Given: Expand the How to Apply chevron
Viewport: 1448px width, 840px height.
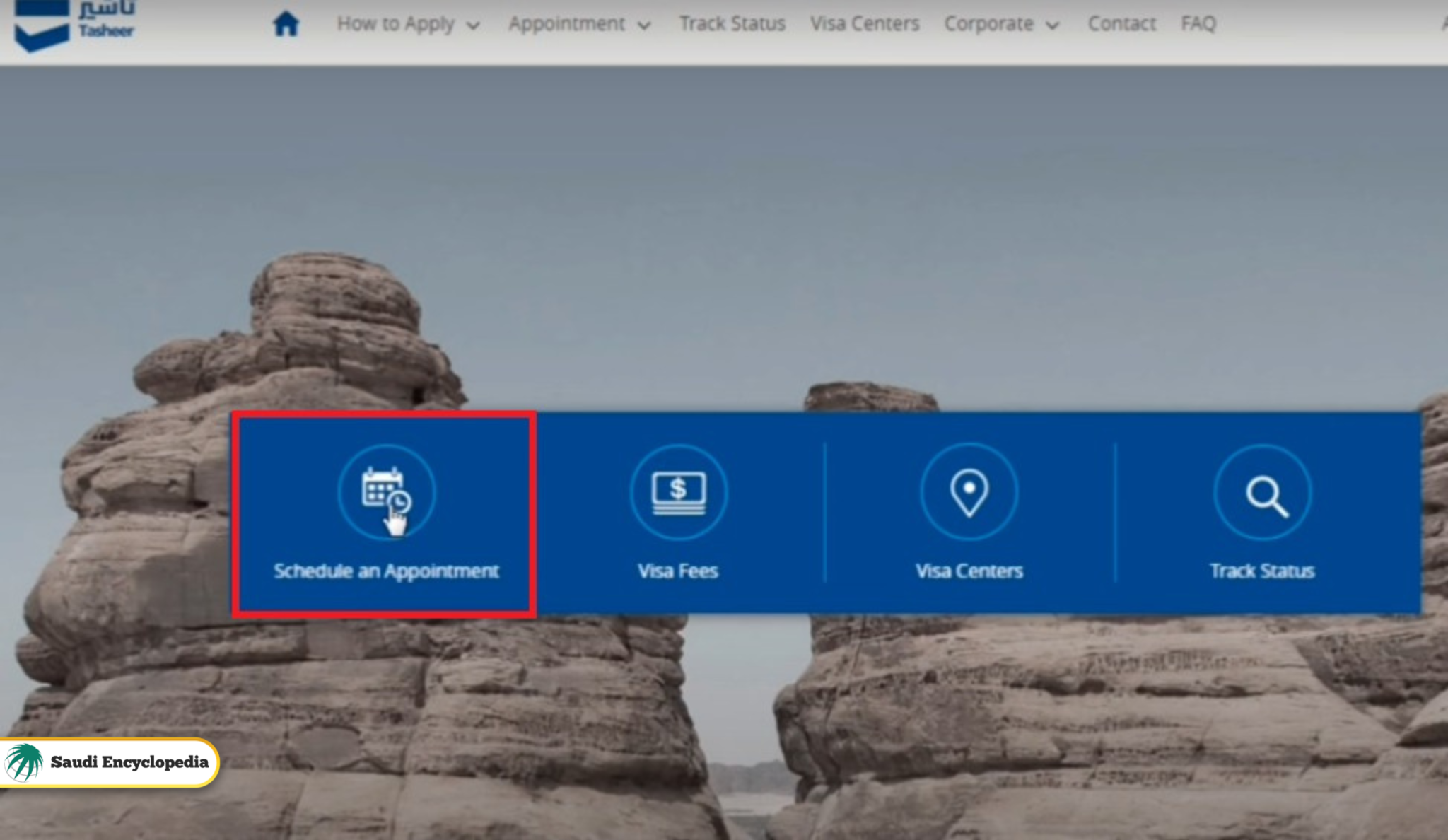Looking at the screenshot, I should coord(474,26).
